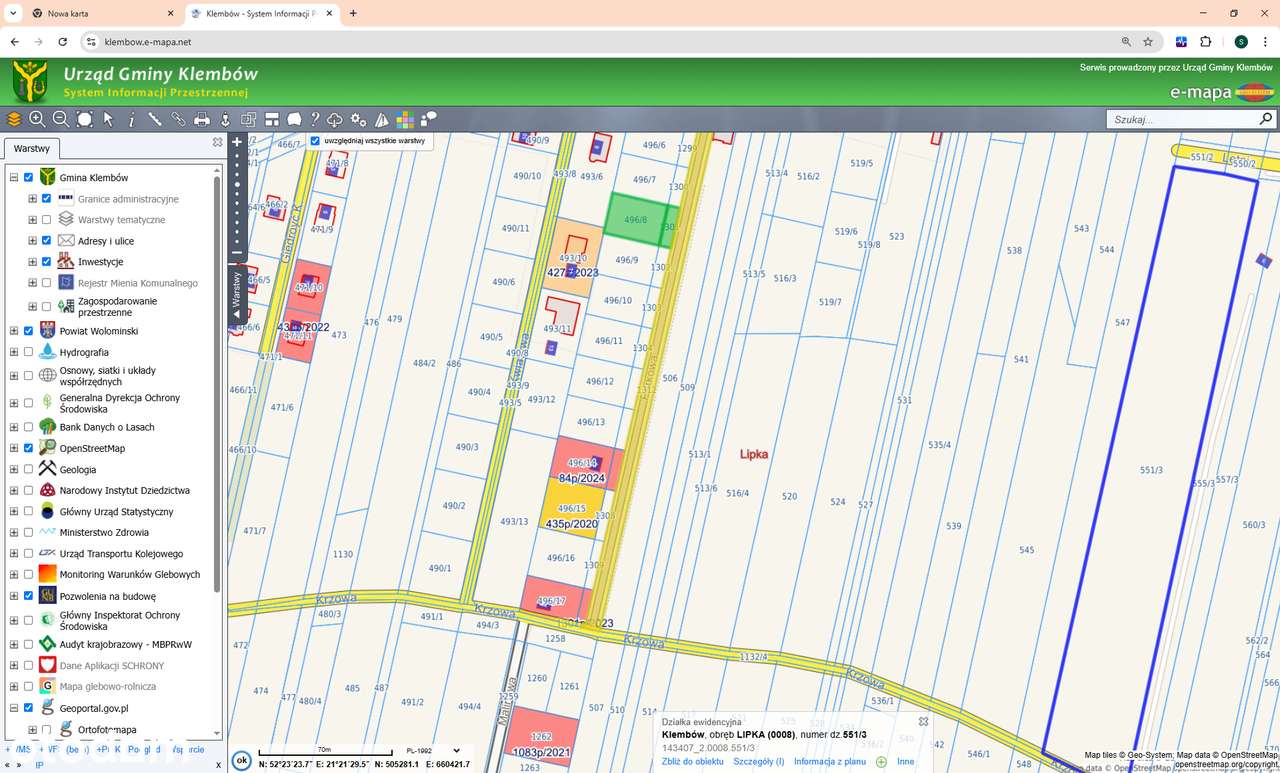
Task: Open 'Informacja z planu' link
Action: (830, 762)
